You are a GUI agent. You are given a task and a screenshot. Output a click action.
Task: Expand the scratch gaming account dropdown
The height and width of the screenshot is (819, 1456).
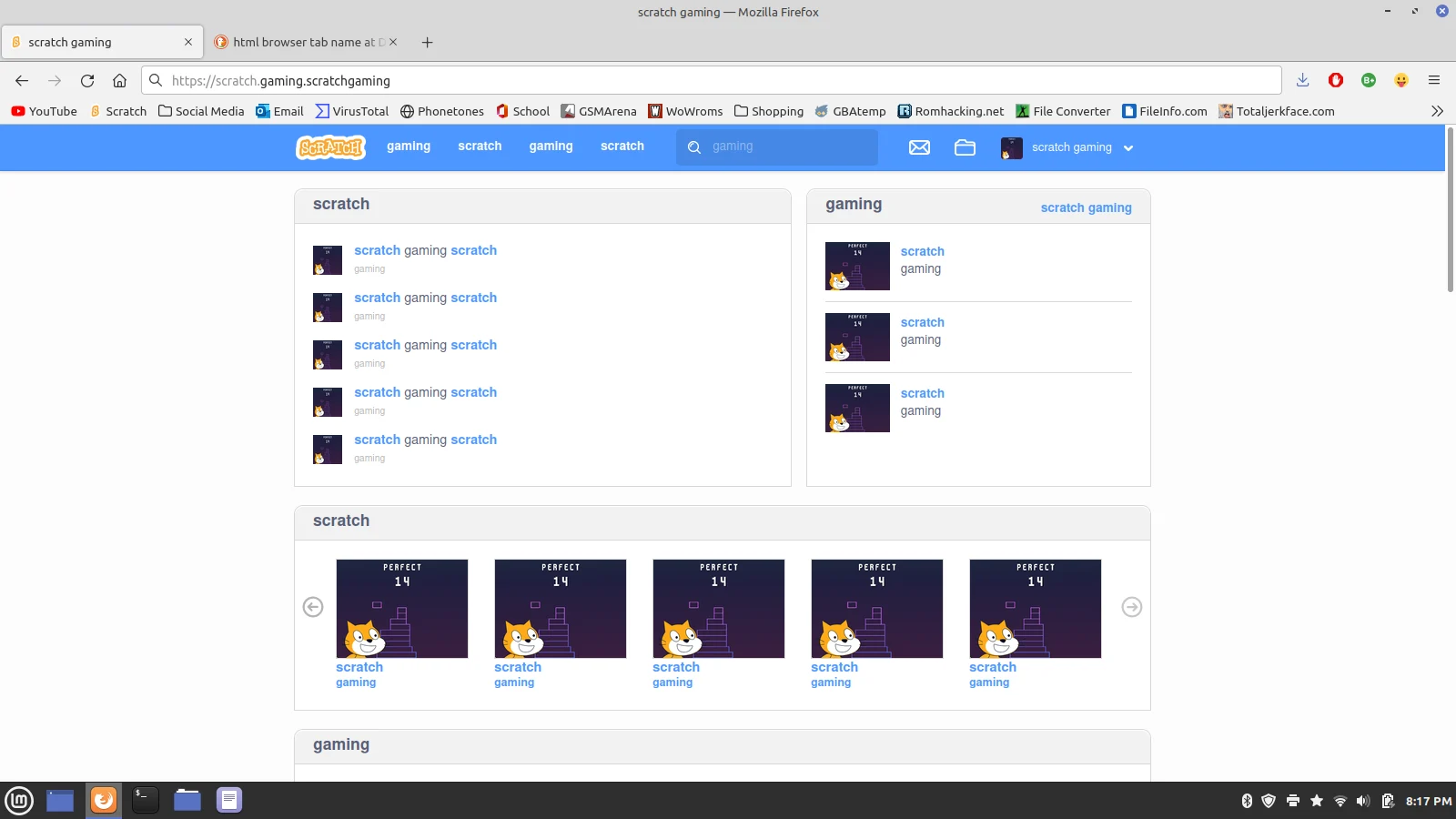click(x=1127, y=147)
